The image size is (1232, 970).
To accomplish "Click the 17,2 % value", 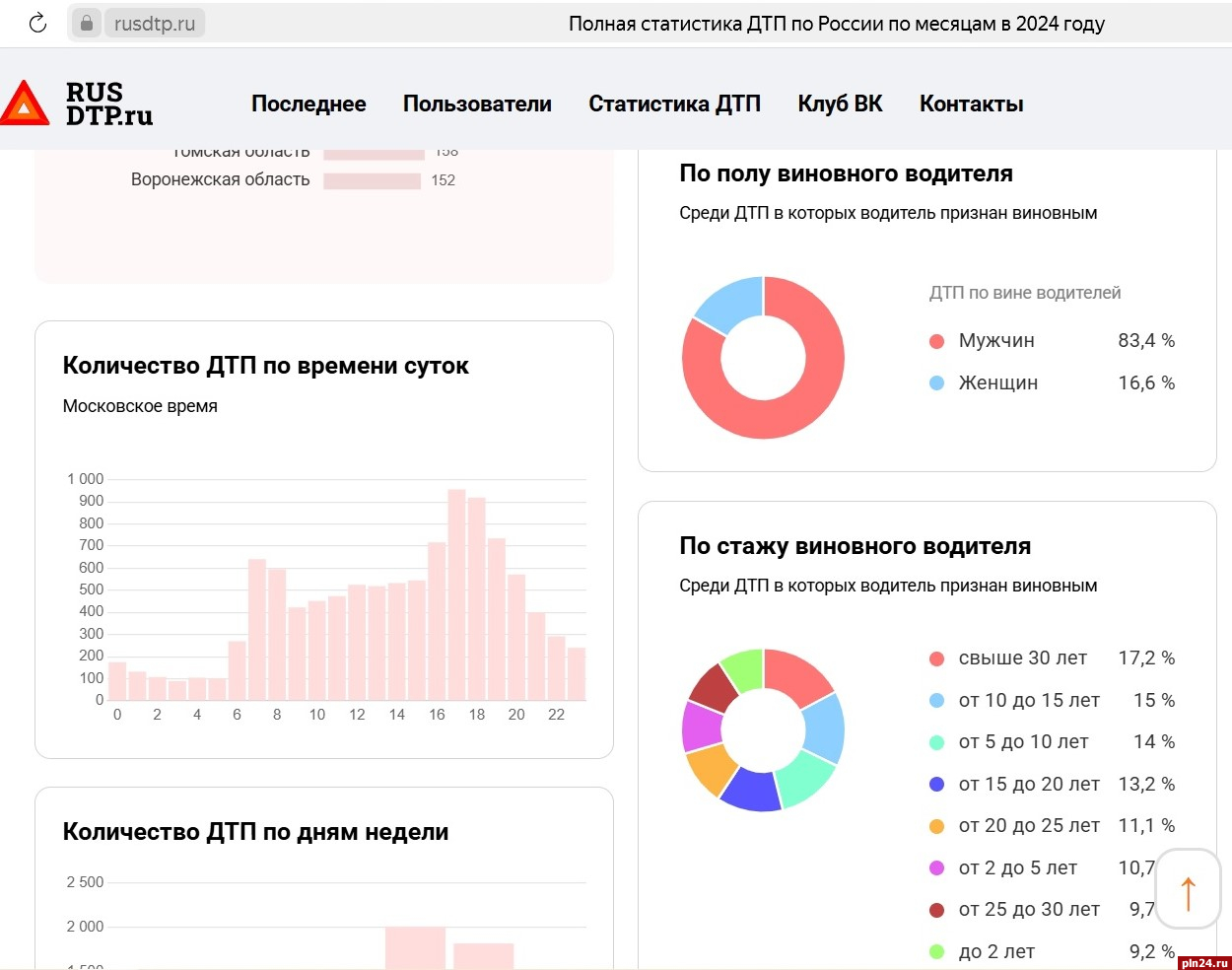I will click(x=1146, y=658).
